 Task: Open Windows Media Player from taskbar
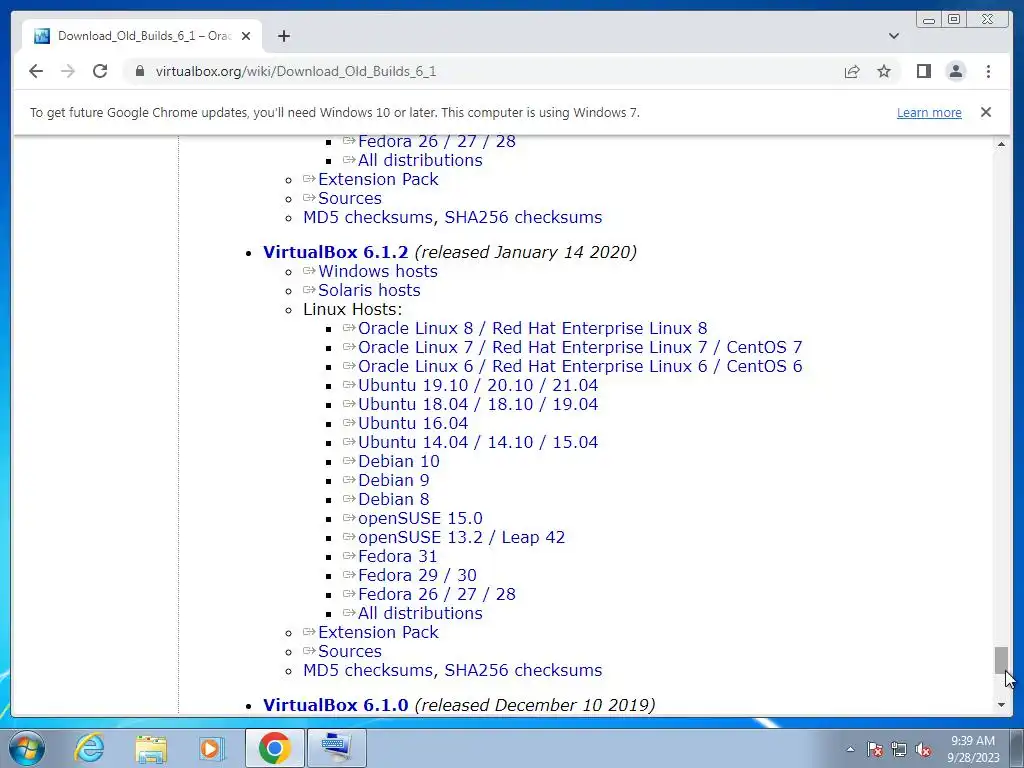212,748
